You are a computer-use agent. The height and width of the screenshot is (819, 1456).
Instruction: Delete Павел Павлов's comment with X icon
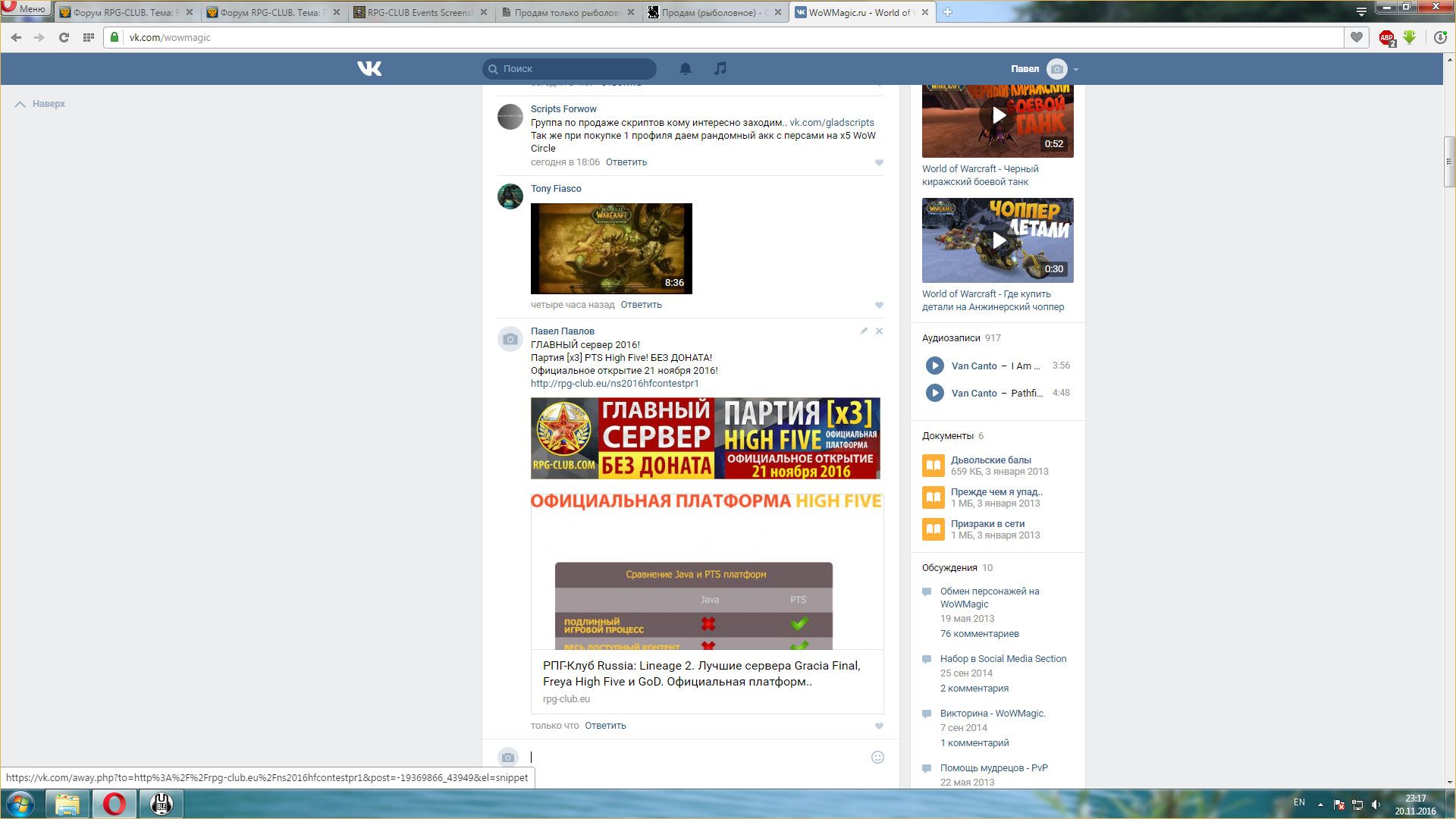(879, 331)
